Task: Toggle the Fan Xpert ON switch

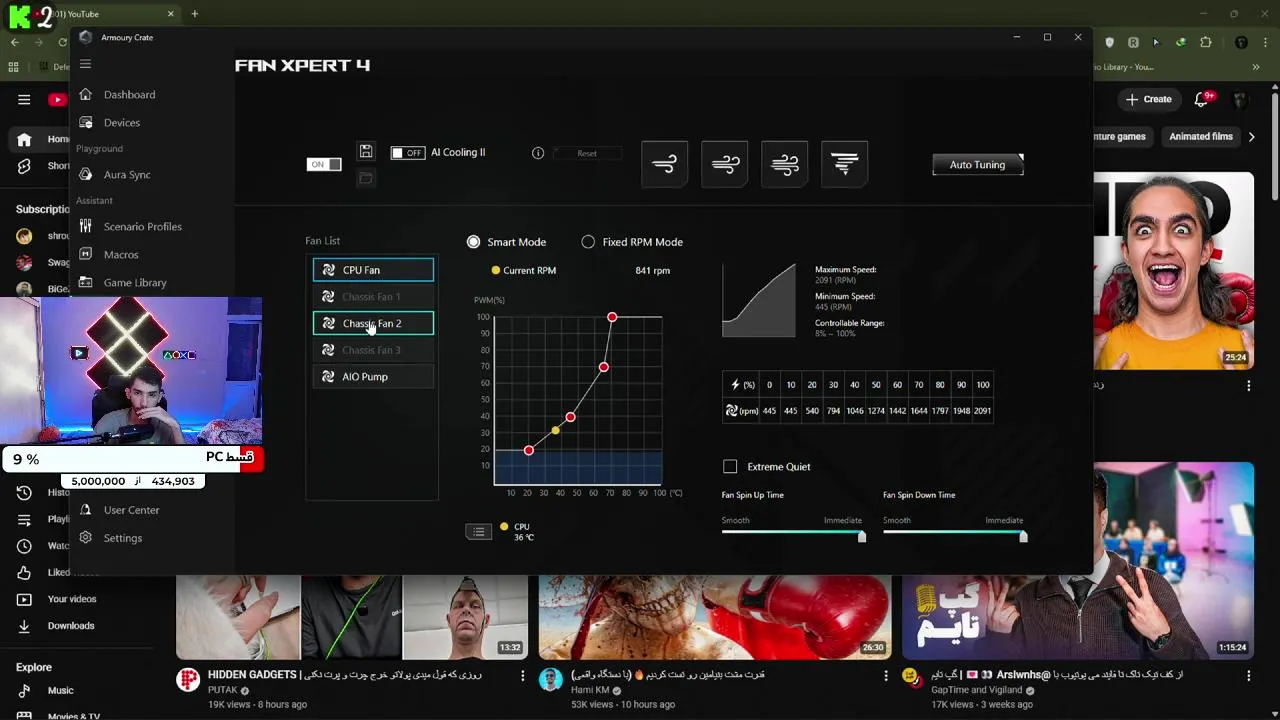Action: point(324,164)
